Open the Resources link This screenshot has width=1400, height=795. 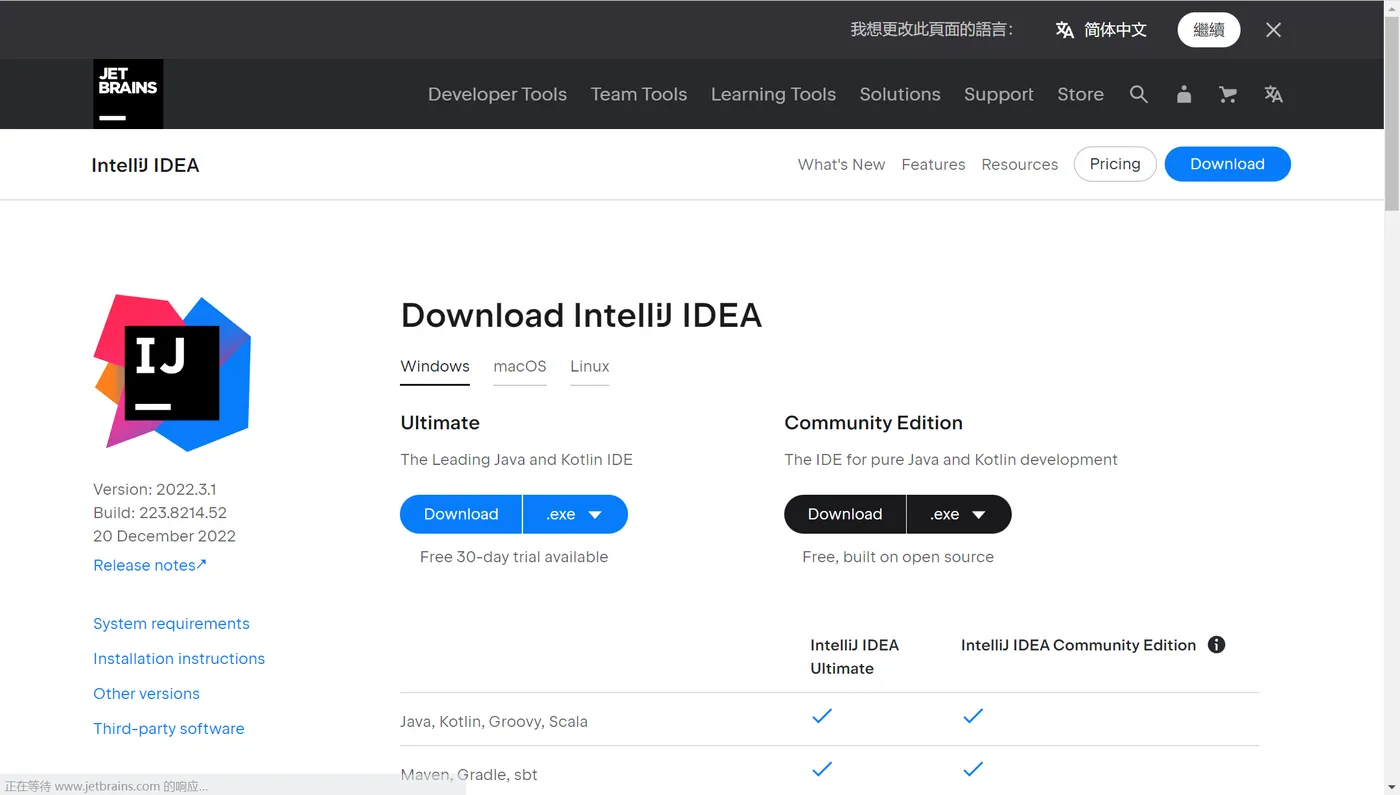point(1019,164)
